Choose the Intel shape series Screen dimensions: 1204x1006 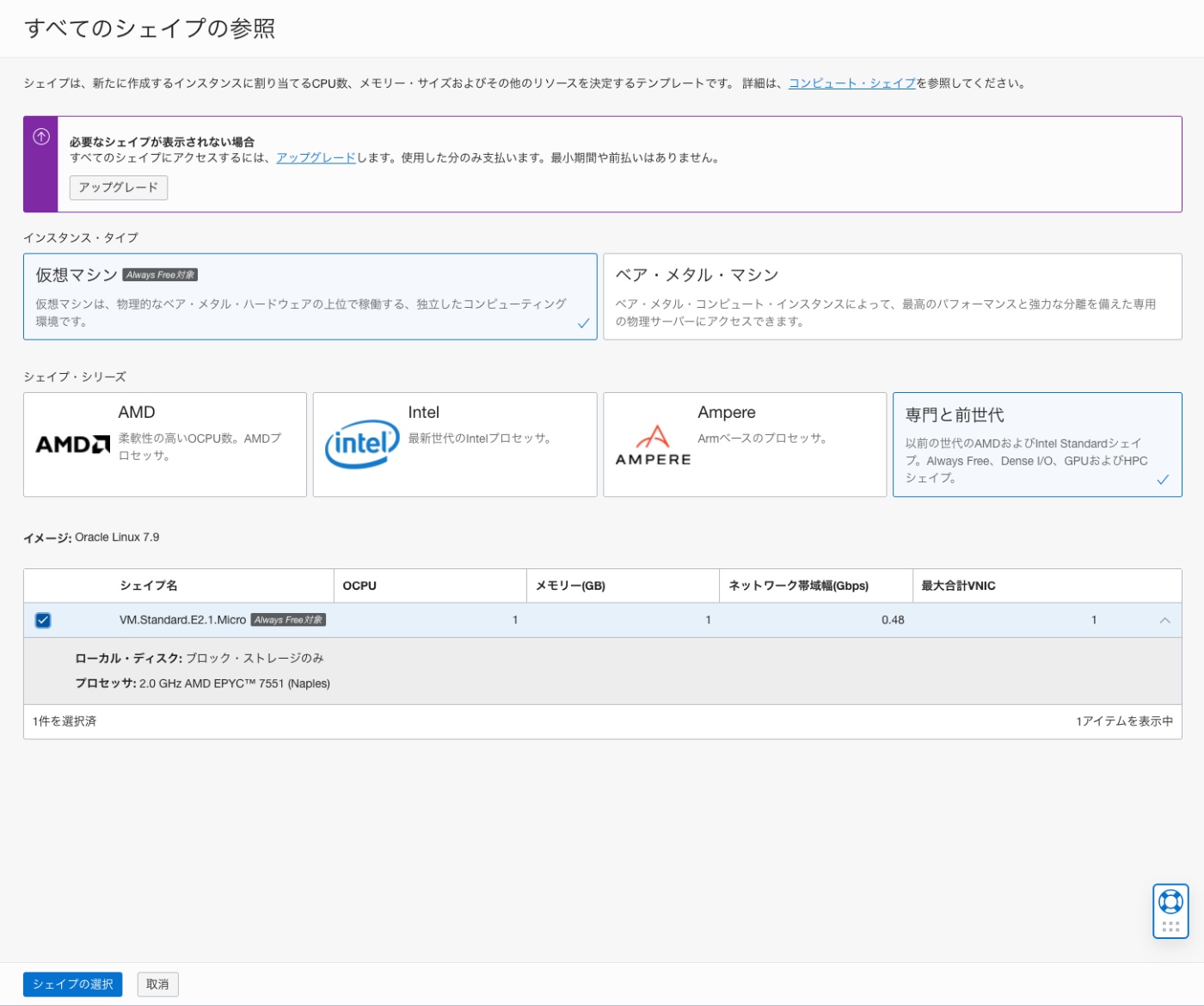pyautogui.click(x=455, y=445)
